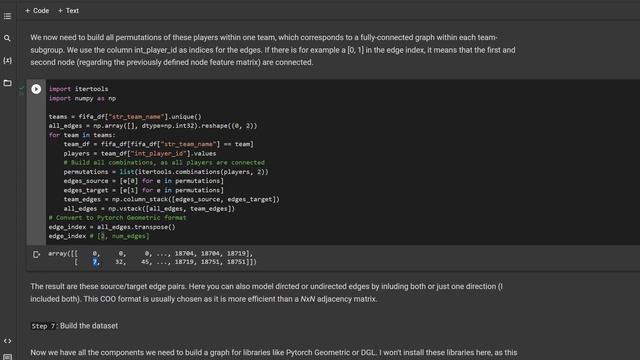Image resolution: width=640 pixels, height=360 pixels.
Task: Click the cell output clear icon
Action: [36, 255]
